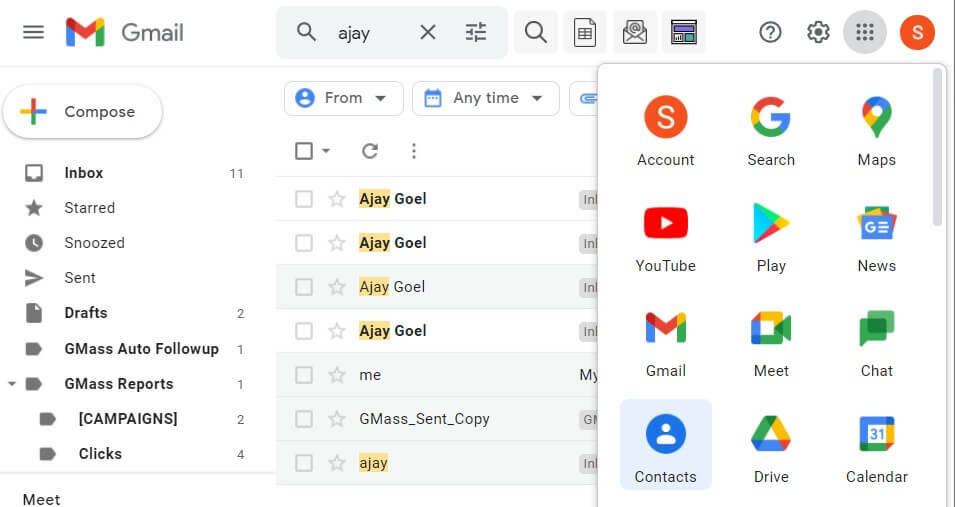955x507 pixels.
Task: Click the GMass search magnifier button
Action: point(535,32)
